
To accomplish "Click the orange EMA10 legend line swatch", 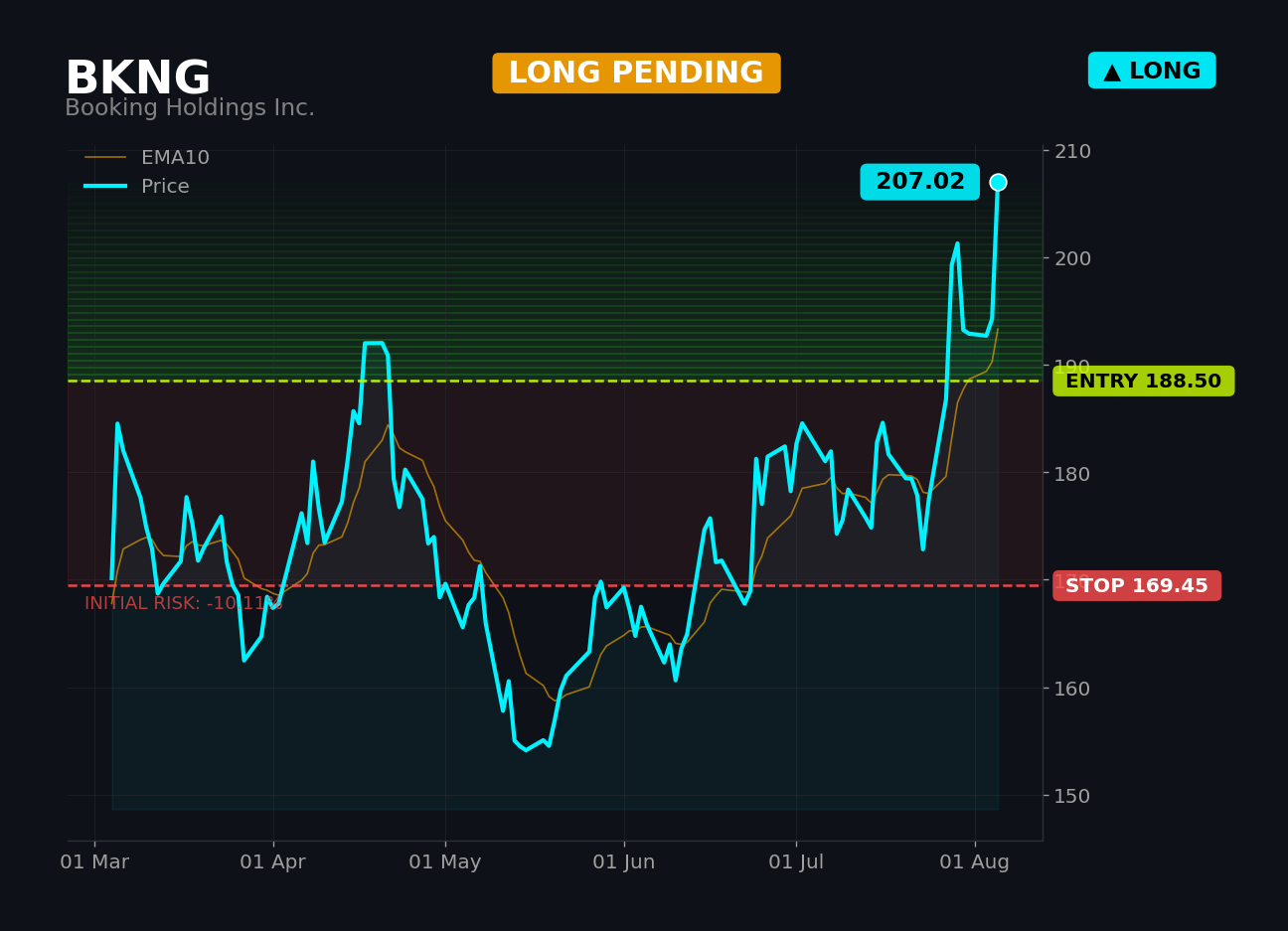I will 105,158.
